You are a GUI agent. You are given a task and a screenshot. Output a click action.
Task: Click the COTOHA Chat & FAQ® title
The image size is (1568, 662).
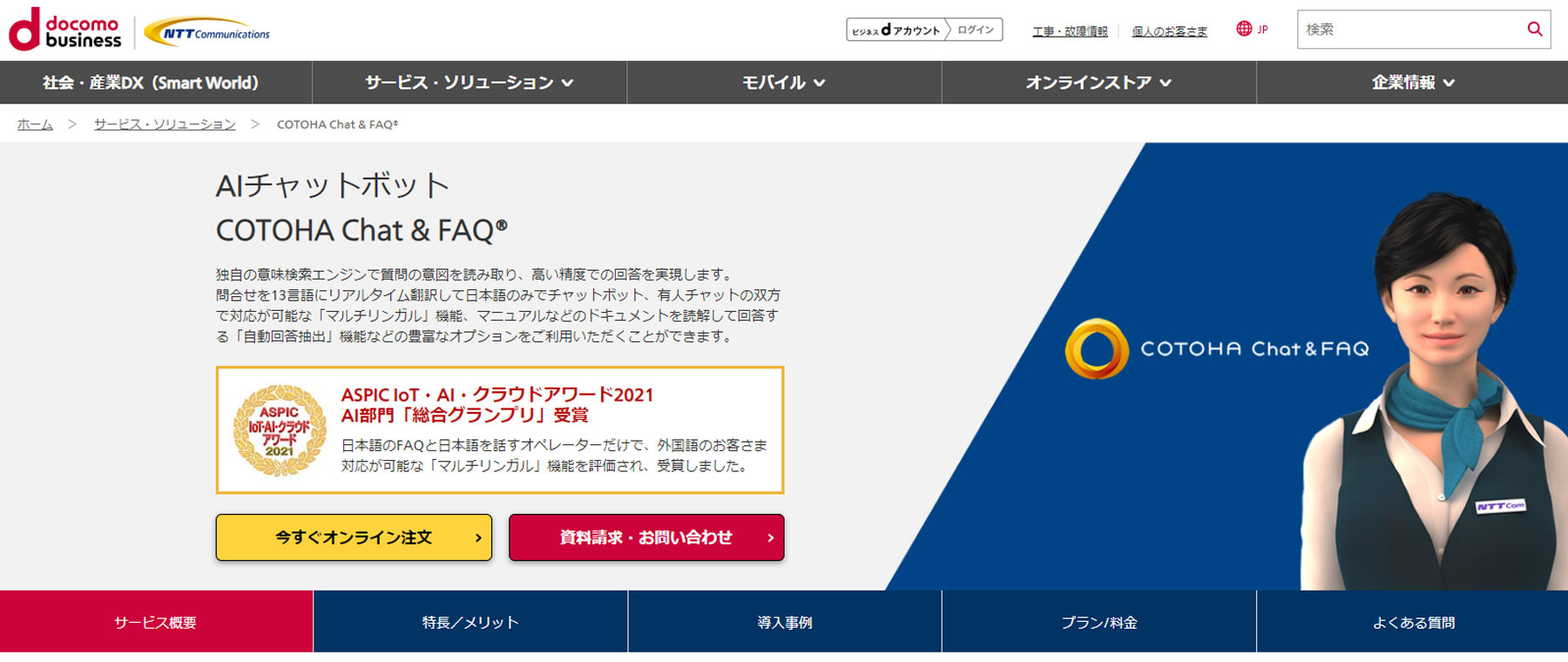[x=362, y=231]
